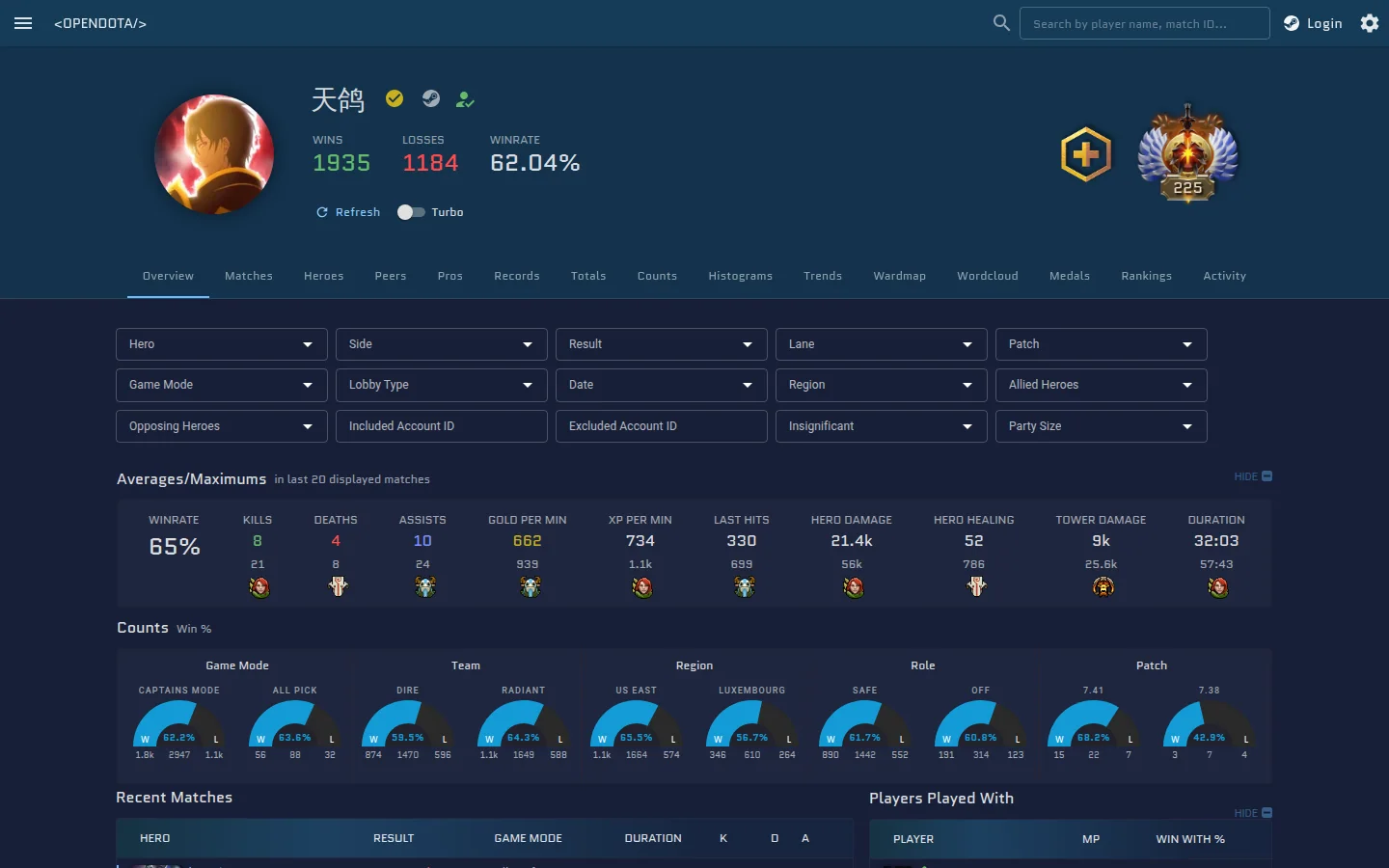Expand the Insignificant dropdown
The width and height of the screenshot is (1389, 868).
tap(881, 426)
